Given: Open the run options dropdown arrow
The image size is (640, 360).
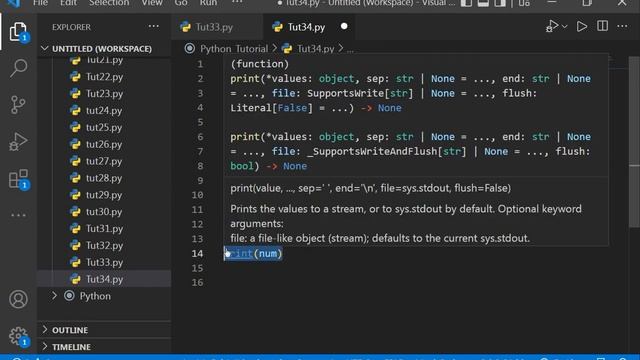Looking at the screenshot, I should 564,27.
